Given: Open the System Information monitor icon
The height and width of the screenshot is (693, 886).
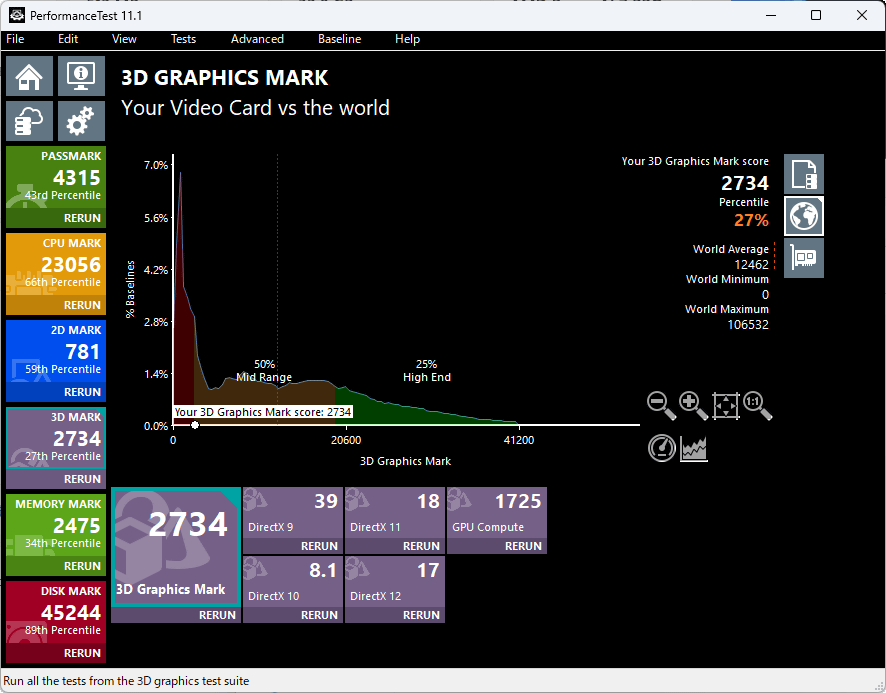Looking at the screenshot, I should click(x=81, y=77).
